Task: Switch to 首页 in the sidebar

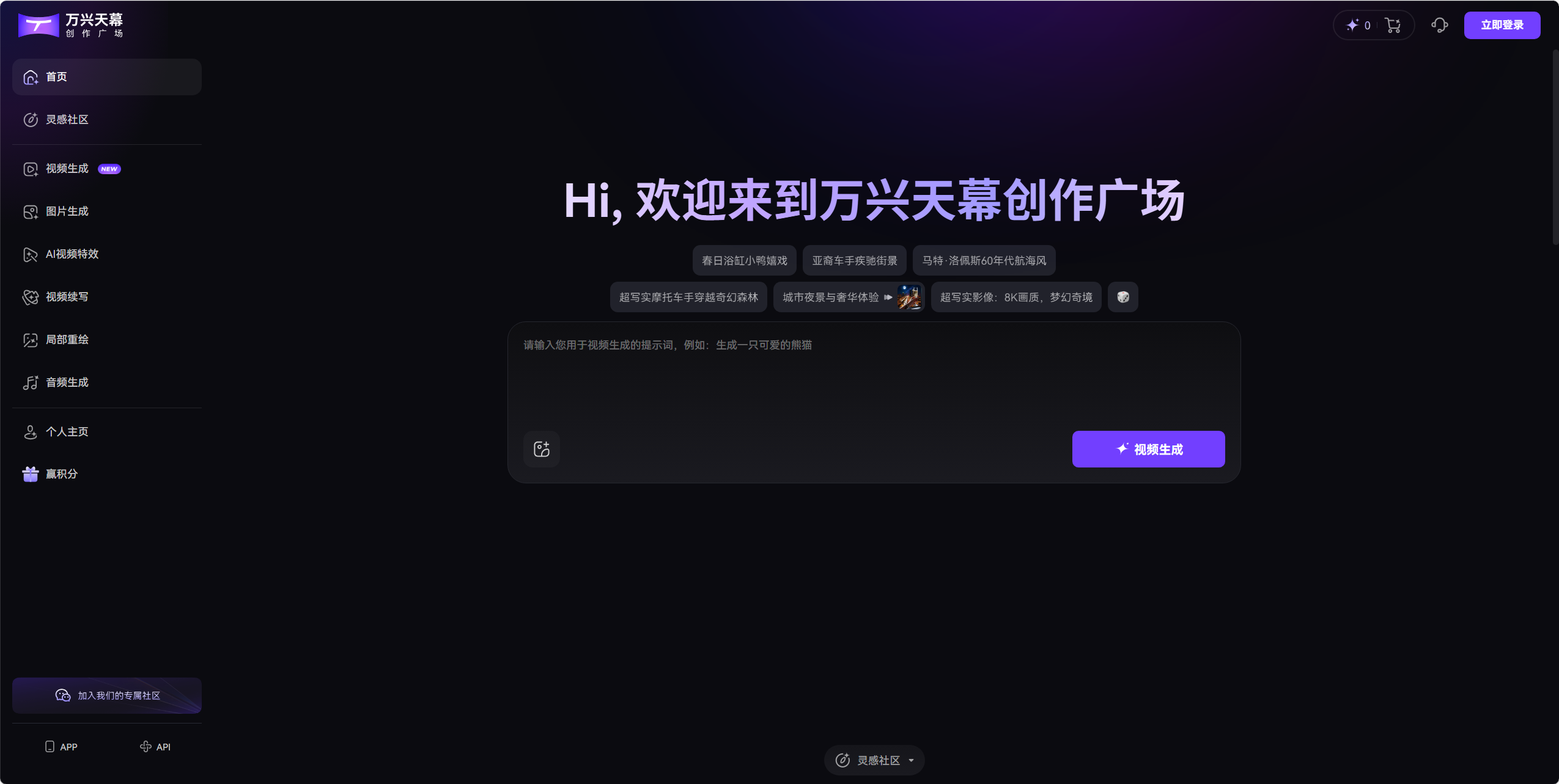Action: tap(57, 76)
